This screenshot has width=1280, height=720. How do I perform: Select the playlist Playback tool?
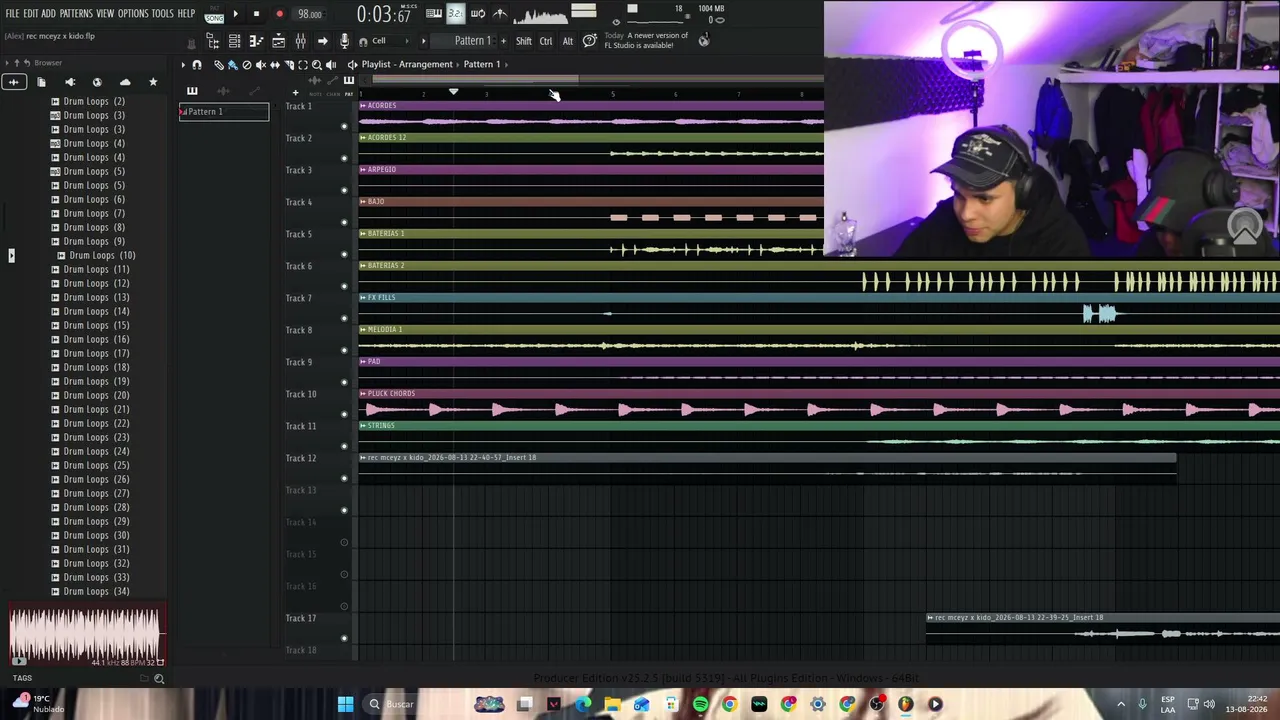331,65
